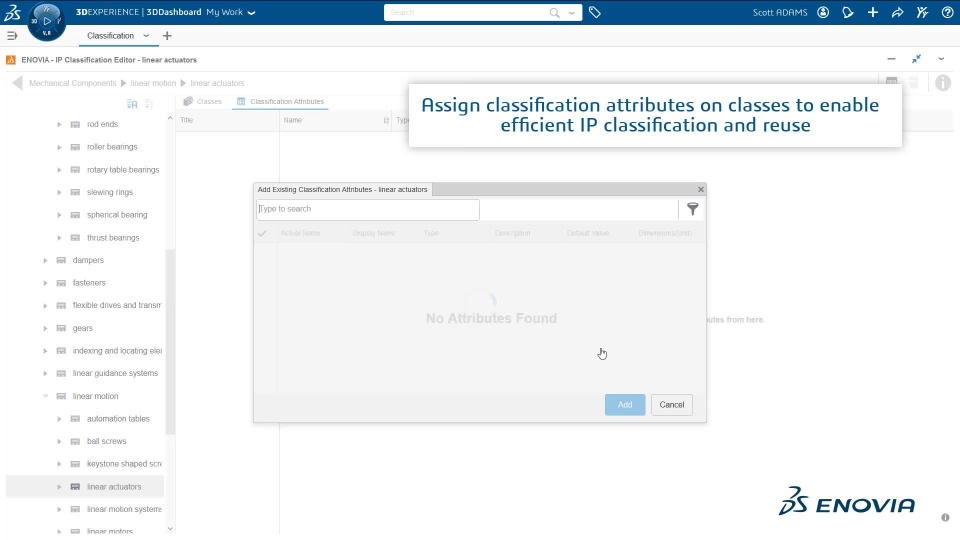Click the Type to search field

click(367, 209)
